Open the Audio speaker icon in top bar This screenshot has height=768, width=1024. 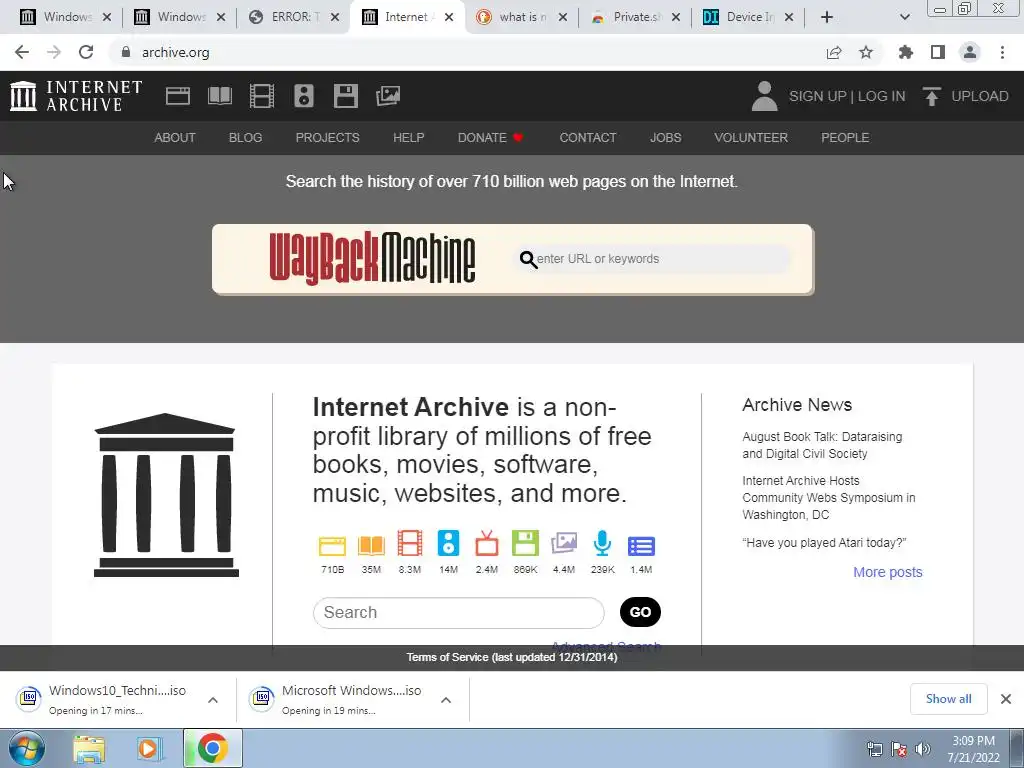(x=304, y=96)
